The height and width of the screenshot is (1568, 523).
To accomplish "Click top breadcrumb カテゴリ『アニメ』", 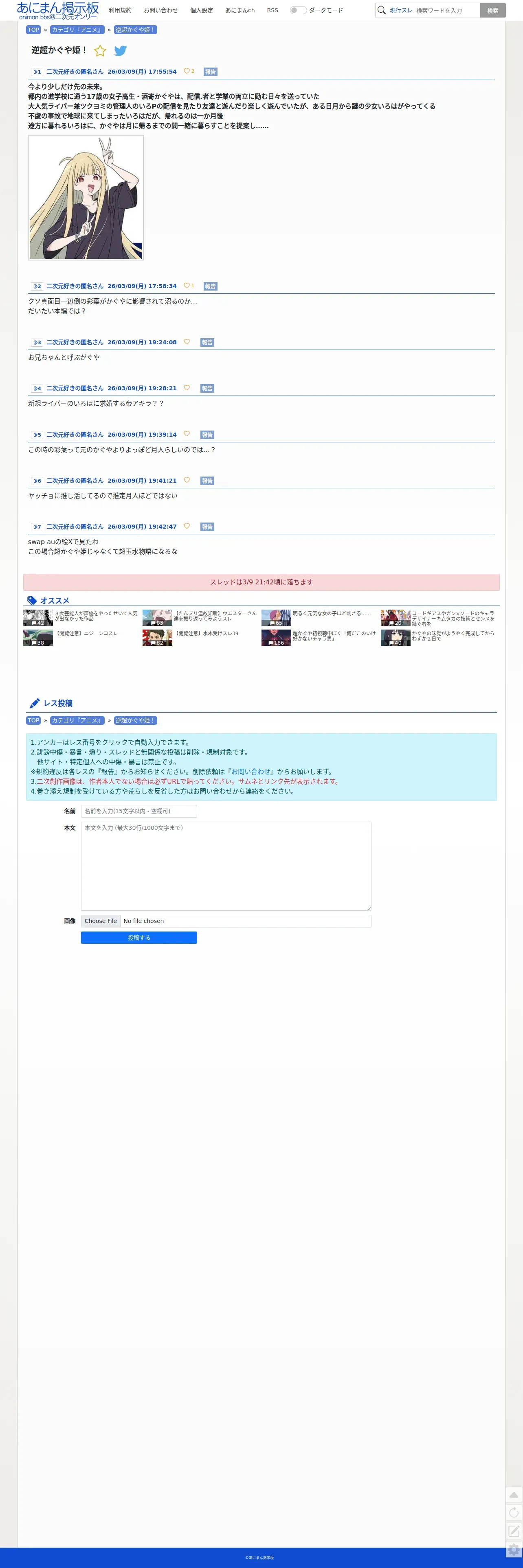I will coord(77,30).
